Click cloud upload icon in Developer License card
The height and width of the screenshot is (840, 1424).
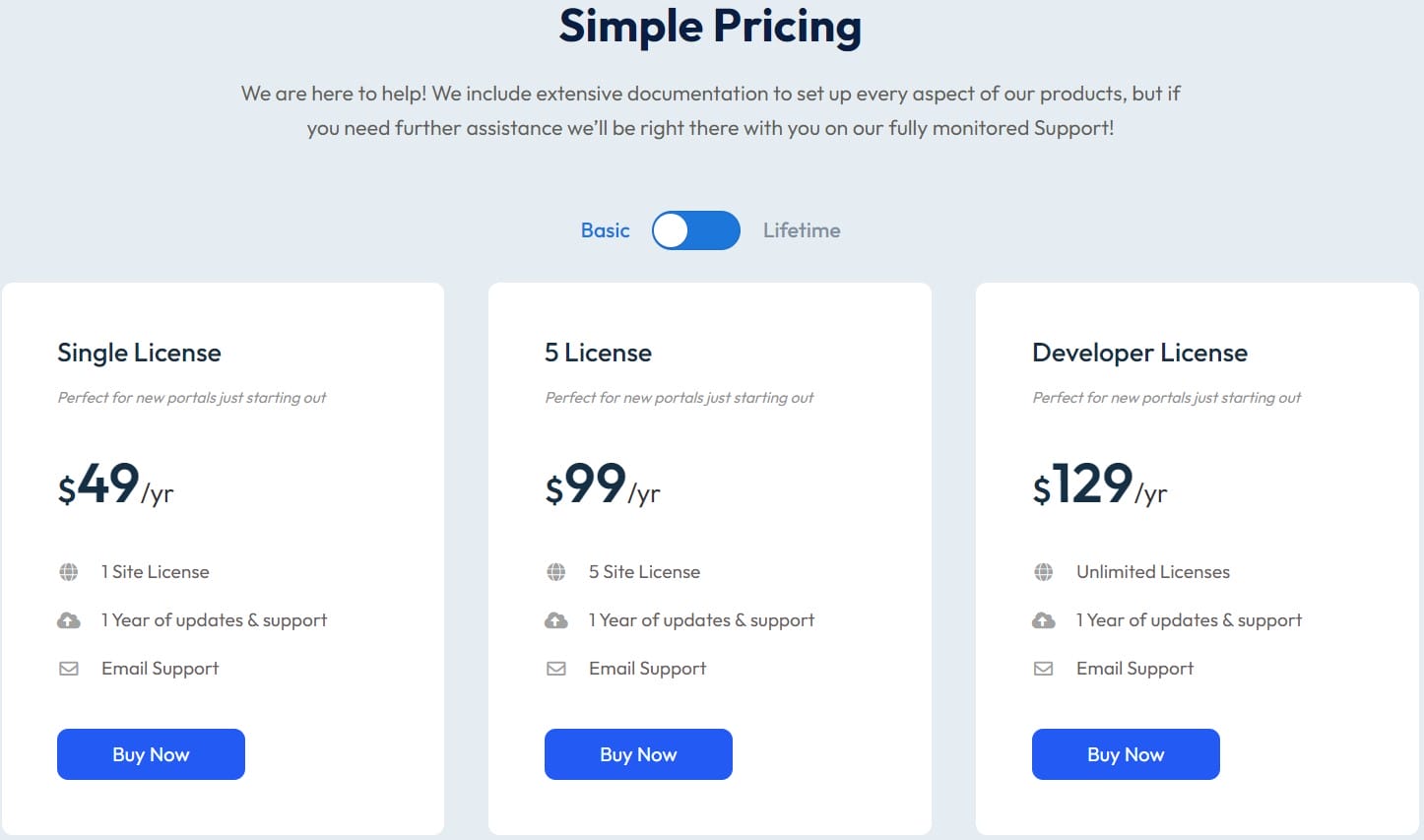pos(1043,620)
